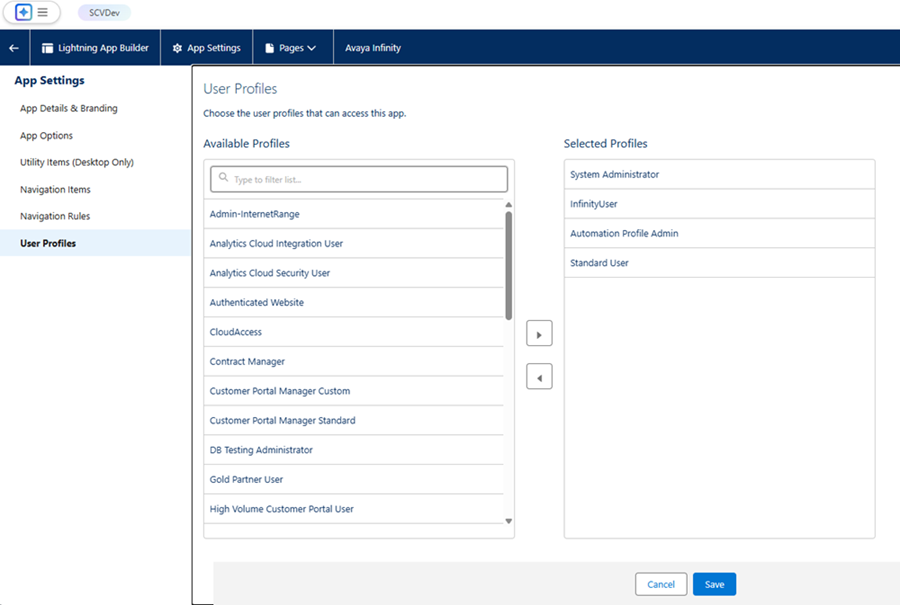Select DB Testing Administrator profile
900x605 pixels.
click(x=354, y=450)
